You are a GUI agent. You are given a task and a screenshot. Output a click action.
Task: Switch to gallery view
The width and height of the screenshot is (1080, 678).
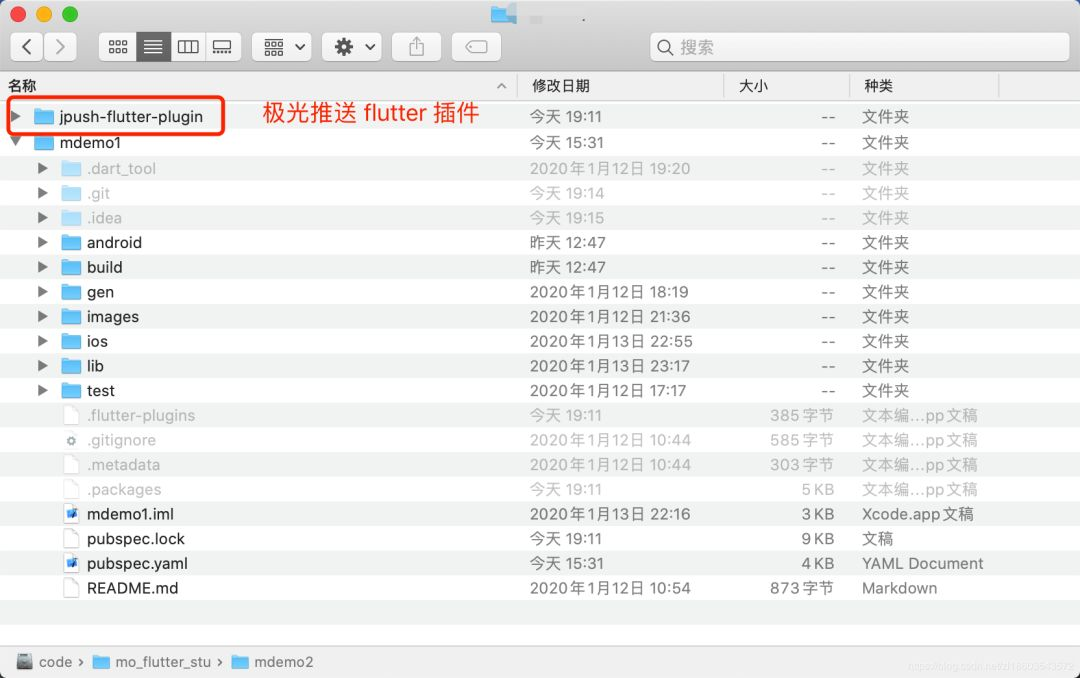tap(222, 47)
